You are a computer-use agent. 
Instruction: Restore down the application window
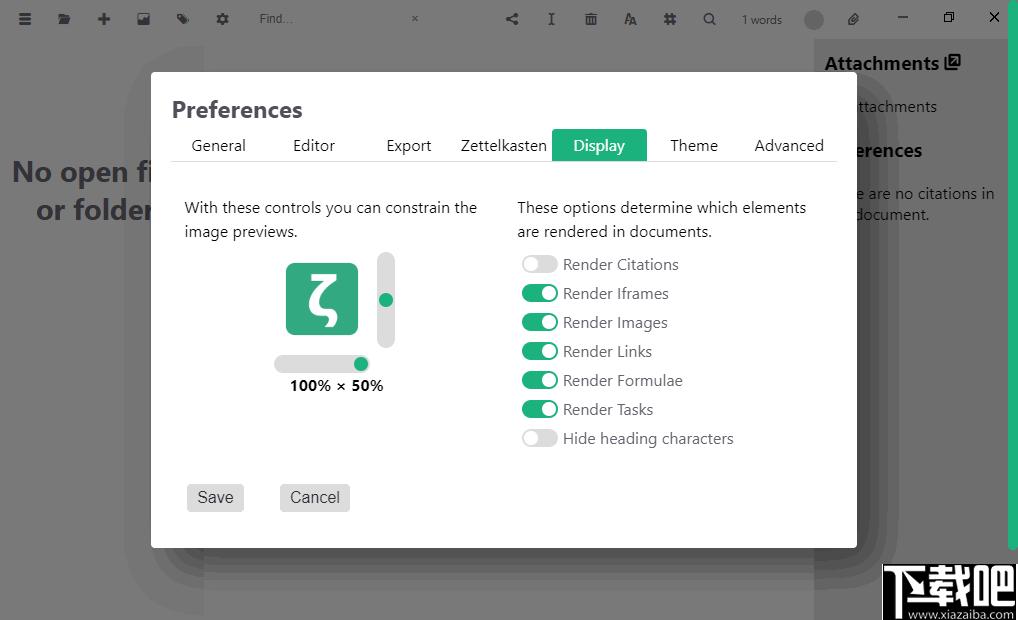[x=949, y=18]
